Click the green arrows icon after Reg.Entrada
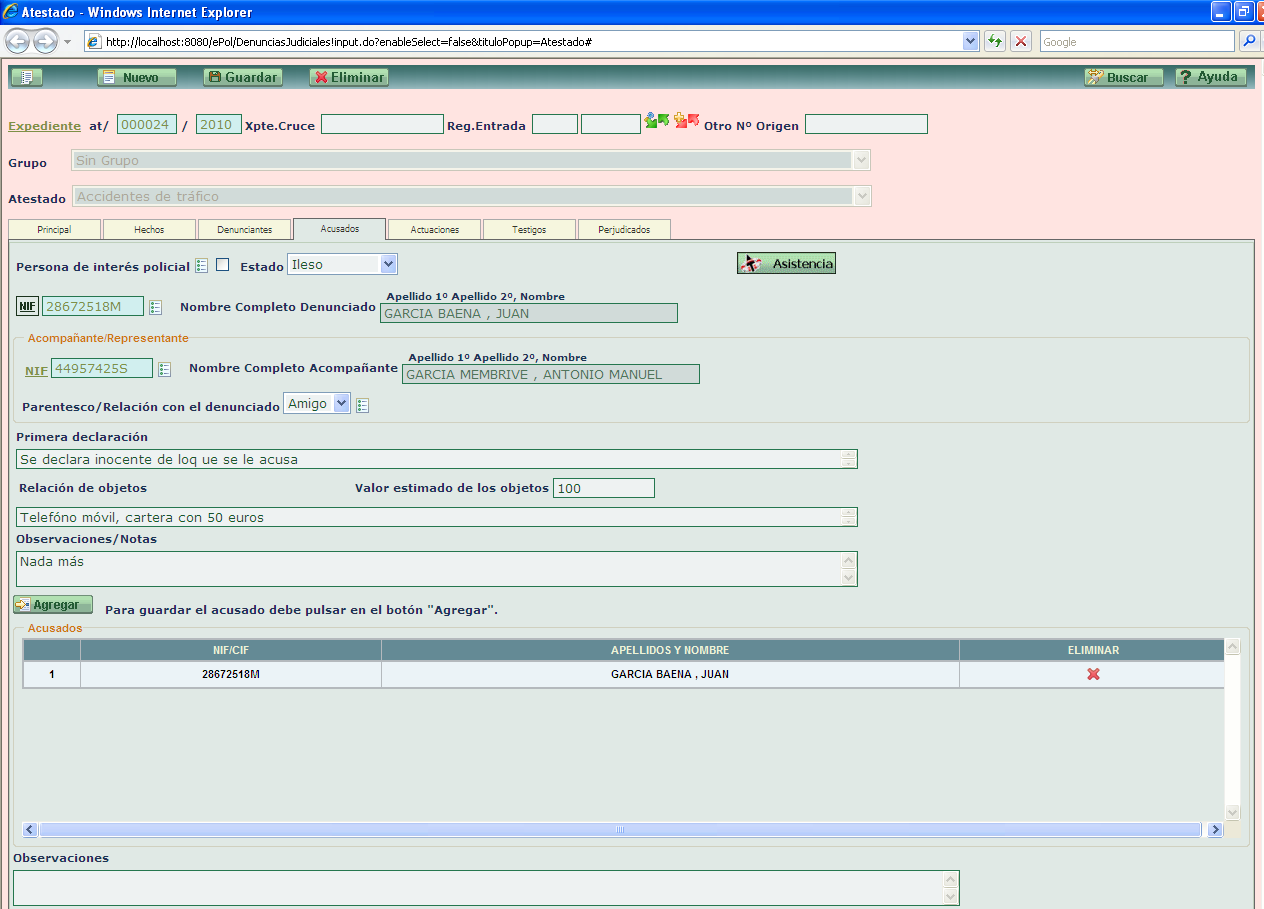 657,121
